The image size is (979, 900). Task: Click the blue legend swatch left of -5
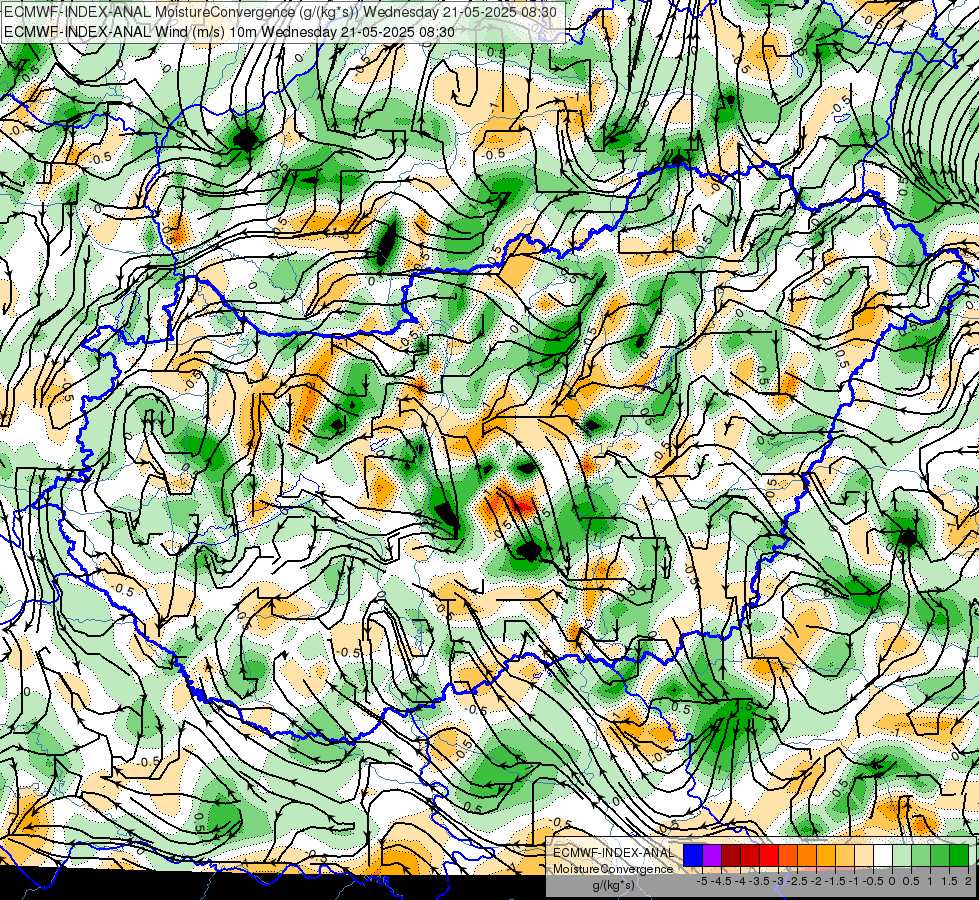pos(693,856)
